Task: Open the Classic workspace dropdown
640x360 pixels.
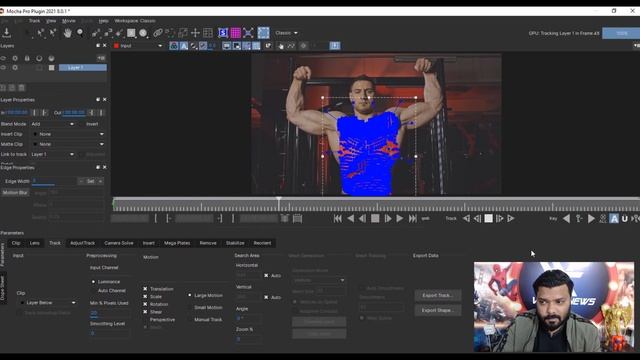Action: (x=286, y=33)
